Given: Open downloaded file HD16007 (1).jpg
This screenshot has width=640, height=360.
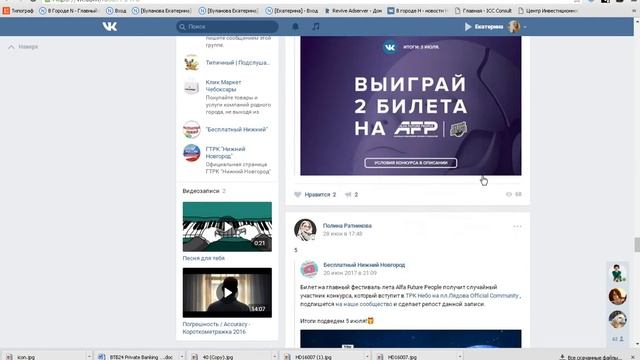Looking at the screenshot, I should pyautogui.click(x=309, y=357).
